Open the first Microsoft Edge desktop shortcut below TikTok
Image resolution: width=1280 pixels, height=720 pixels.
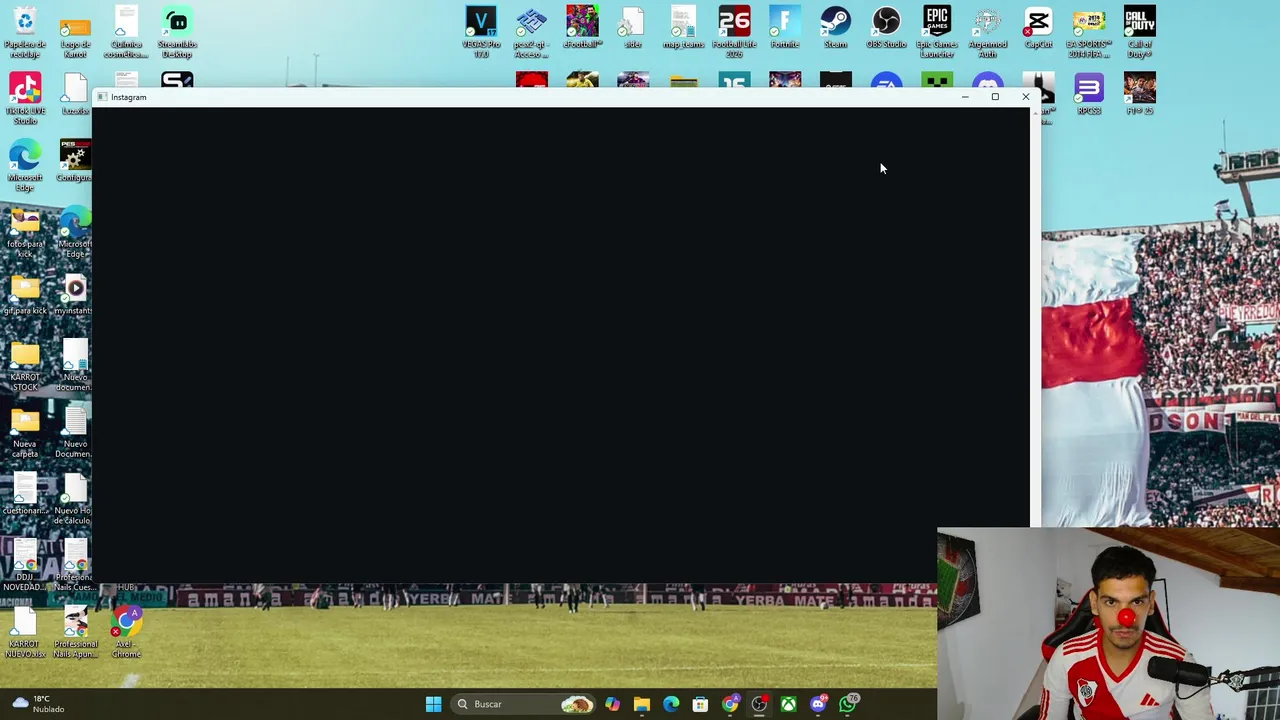point(25,166)
